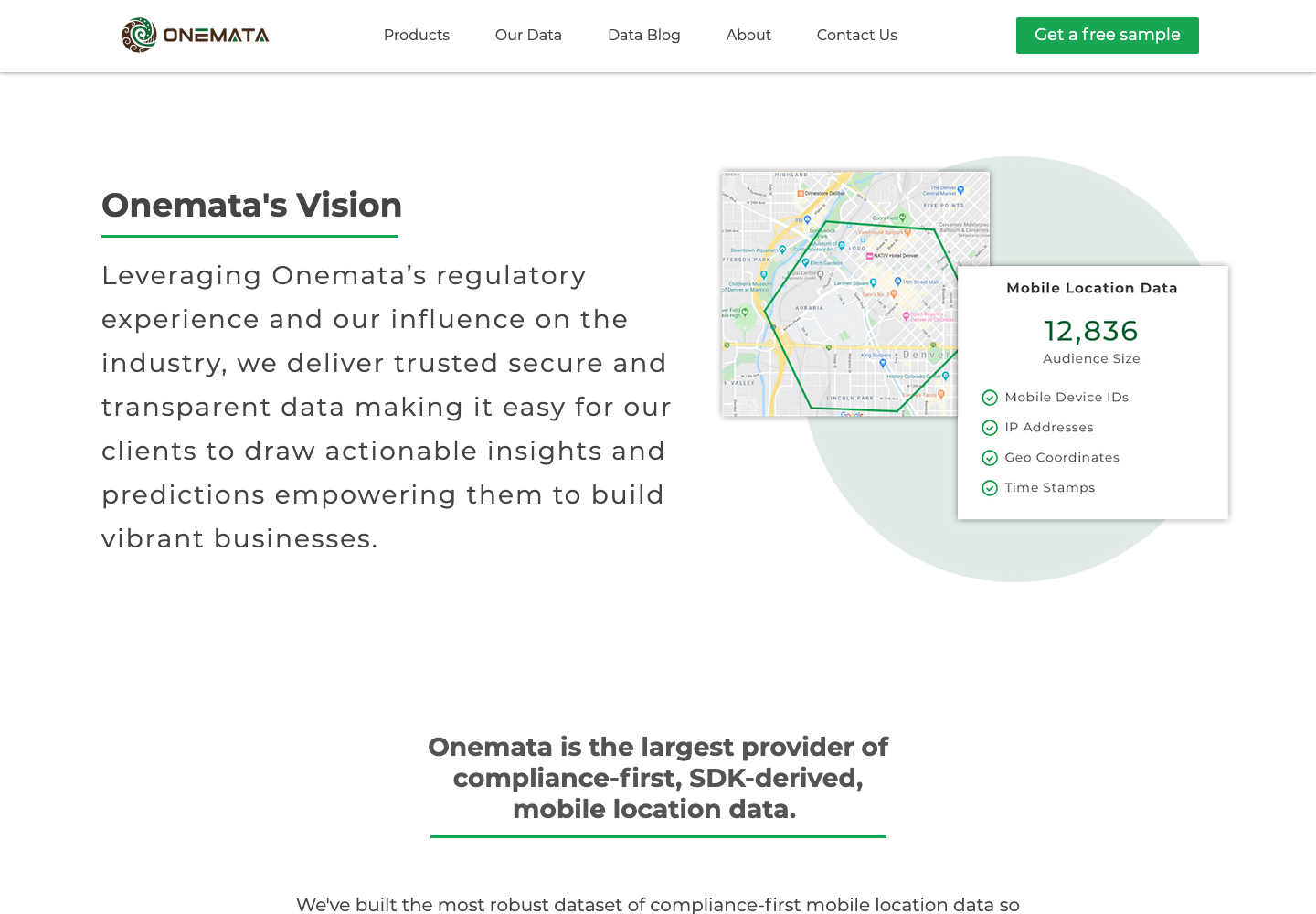Click the Time Stamps text
The image size is (1316, 914).
coord(1050,487)
